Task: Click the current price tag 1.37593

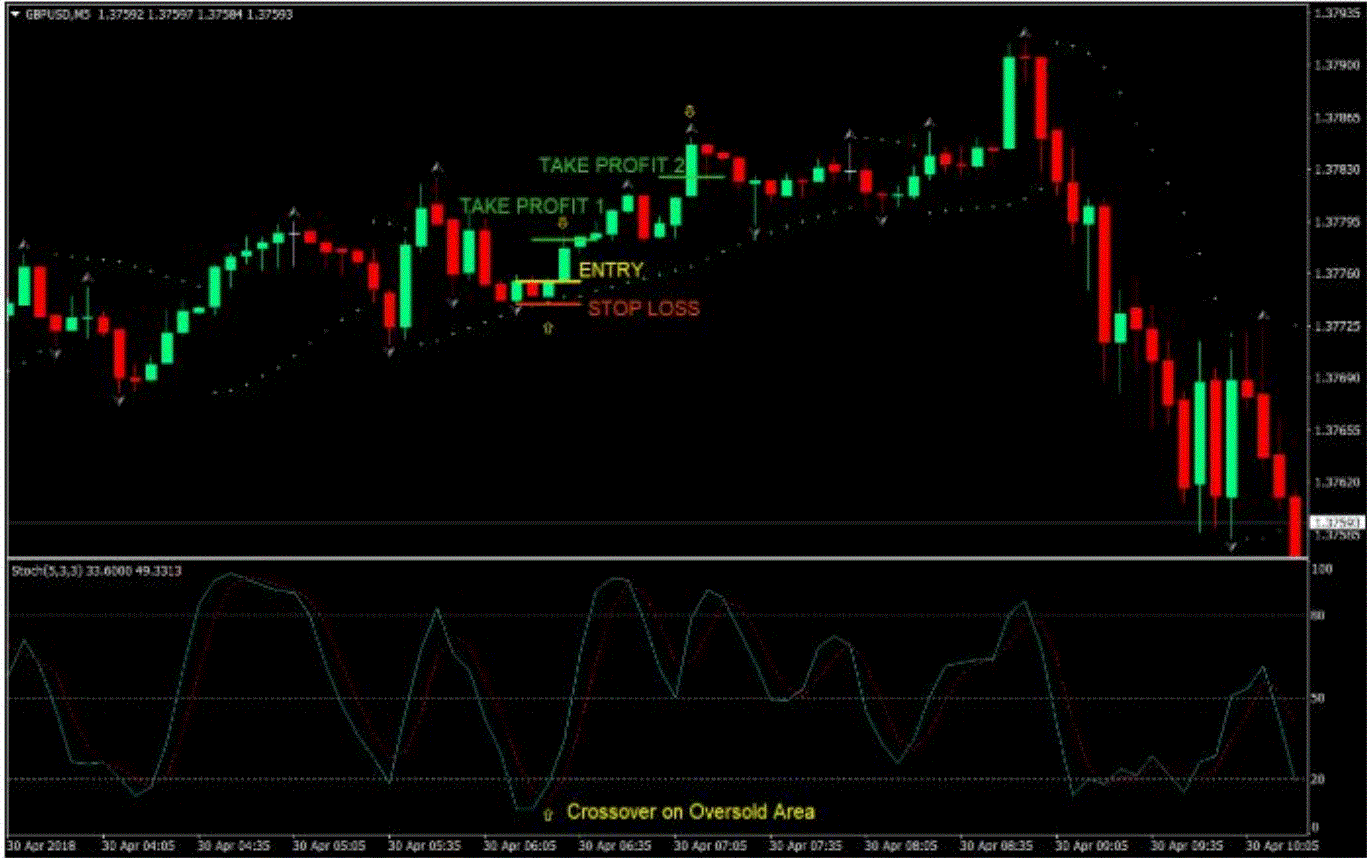Action: 1339,522
